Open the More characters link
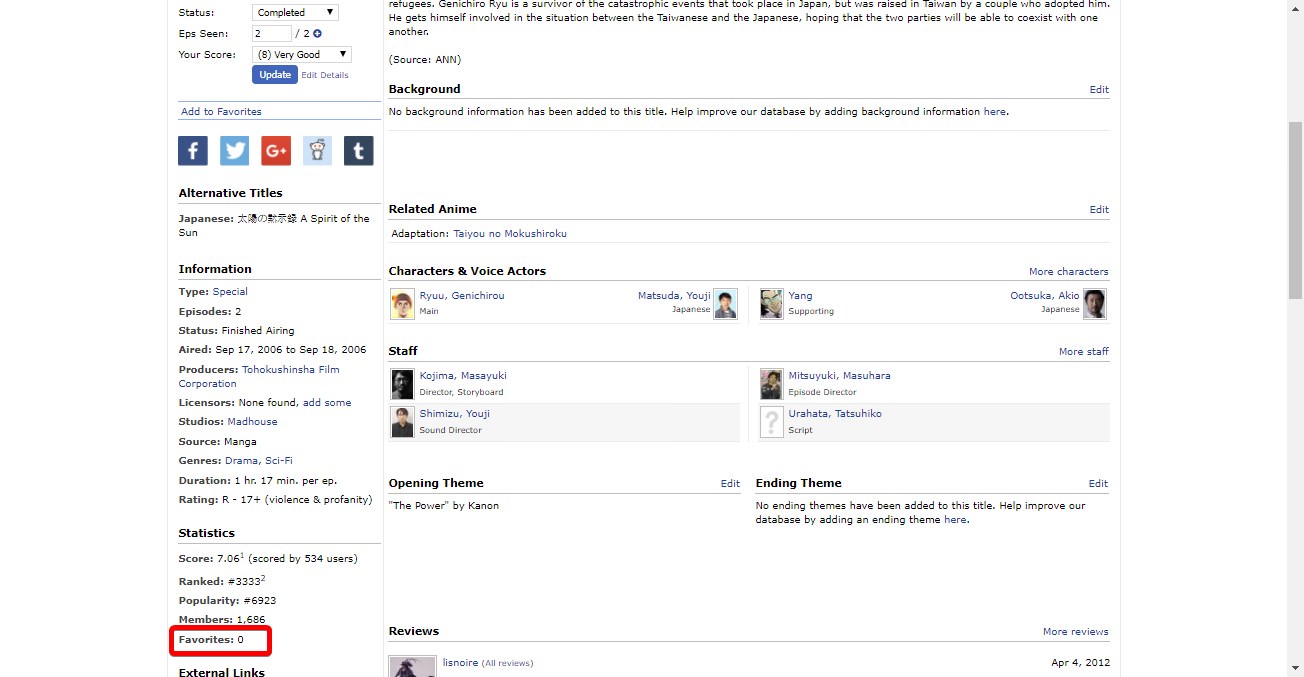This screenshot has height=677, width=1304. [1068, 272]
